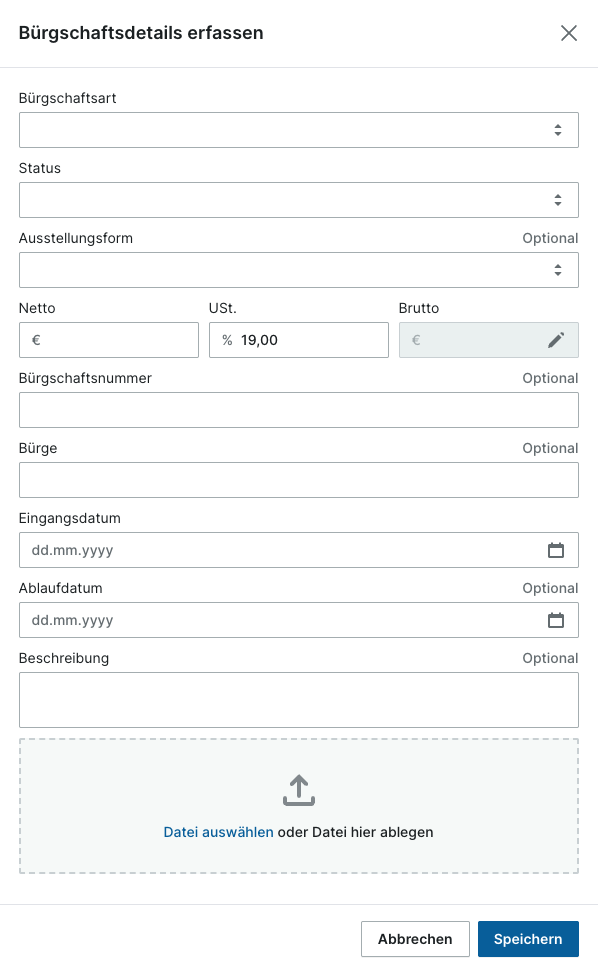This screenshot has width=598, height=972.
Task: Open the Bürgschaftsart dropdown
Action: coord(299,130)
